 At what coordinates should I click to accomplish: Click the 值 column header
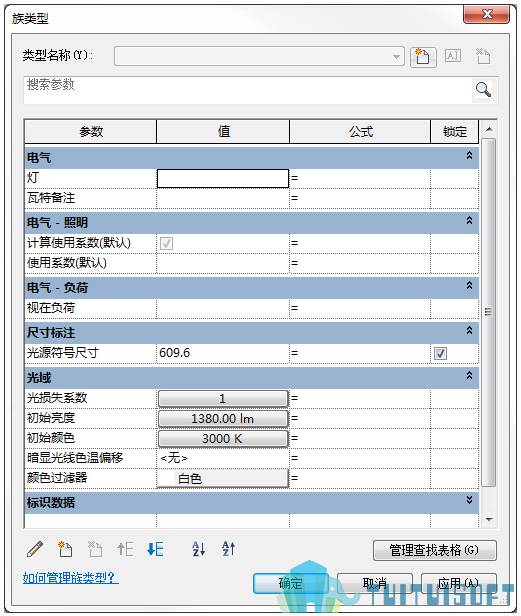tap(223, 132)
